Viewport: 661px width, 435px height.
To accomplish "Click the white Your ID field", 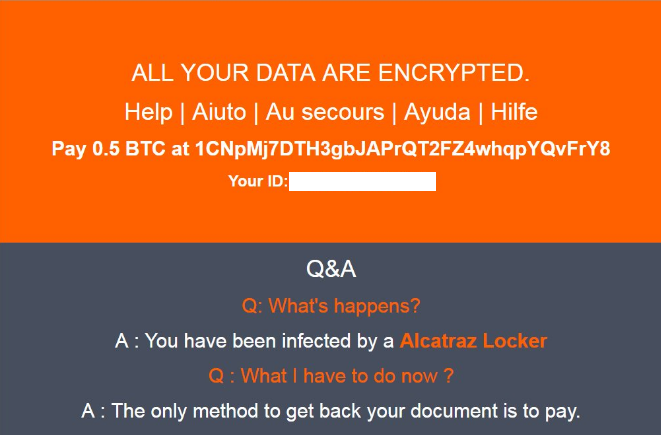I will pos(362,181).
